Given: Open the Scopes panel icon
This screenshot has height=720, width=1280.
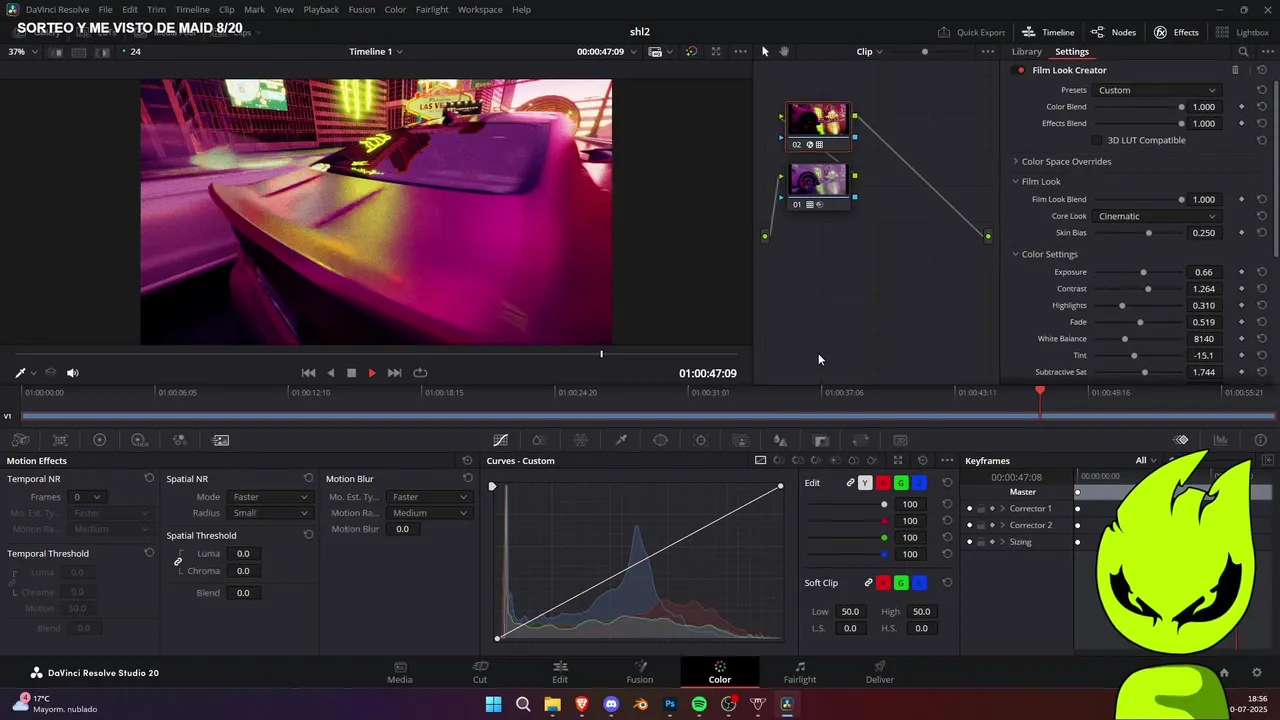Looking at the screenshot, I should [1221, 440].
